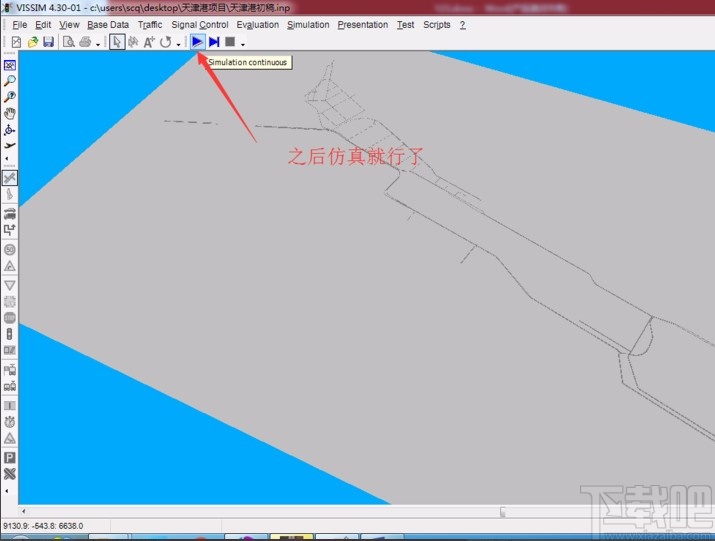
Task: Stop the simulation square button
Action: pyautogui.click(x=230, y=42)
